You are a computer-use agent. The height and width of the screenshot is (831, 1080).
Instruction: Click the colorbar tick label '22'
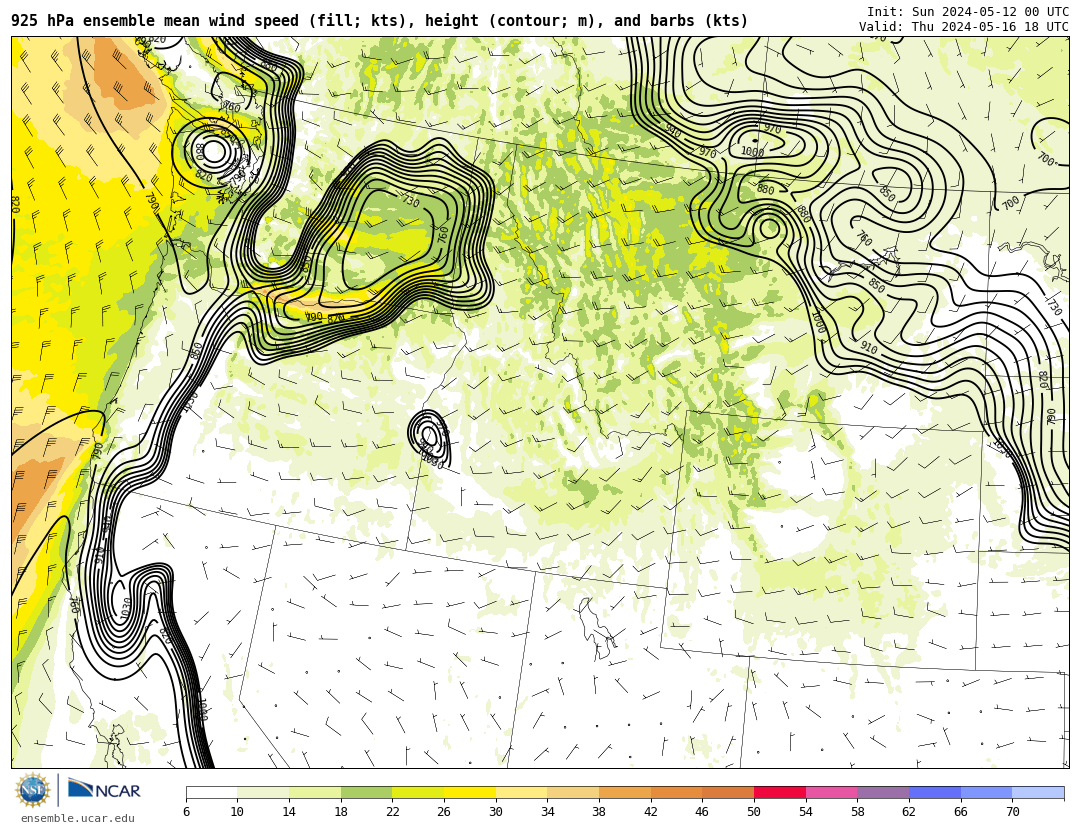392,812
